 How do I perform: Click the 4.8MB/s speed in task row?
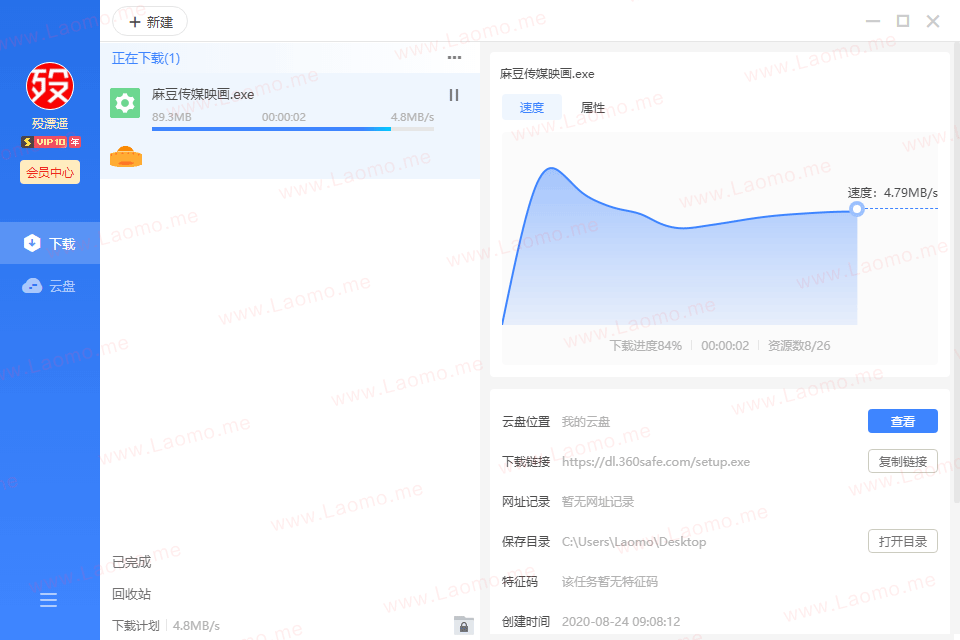click(413, 117)
